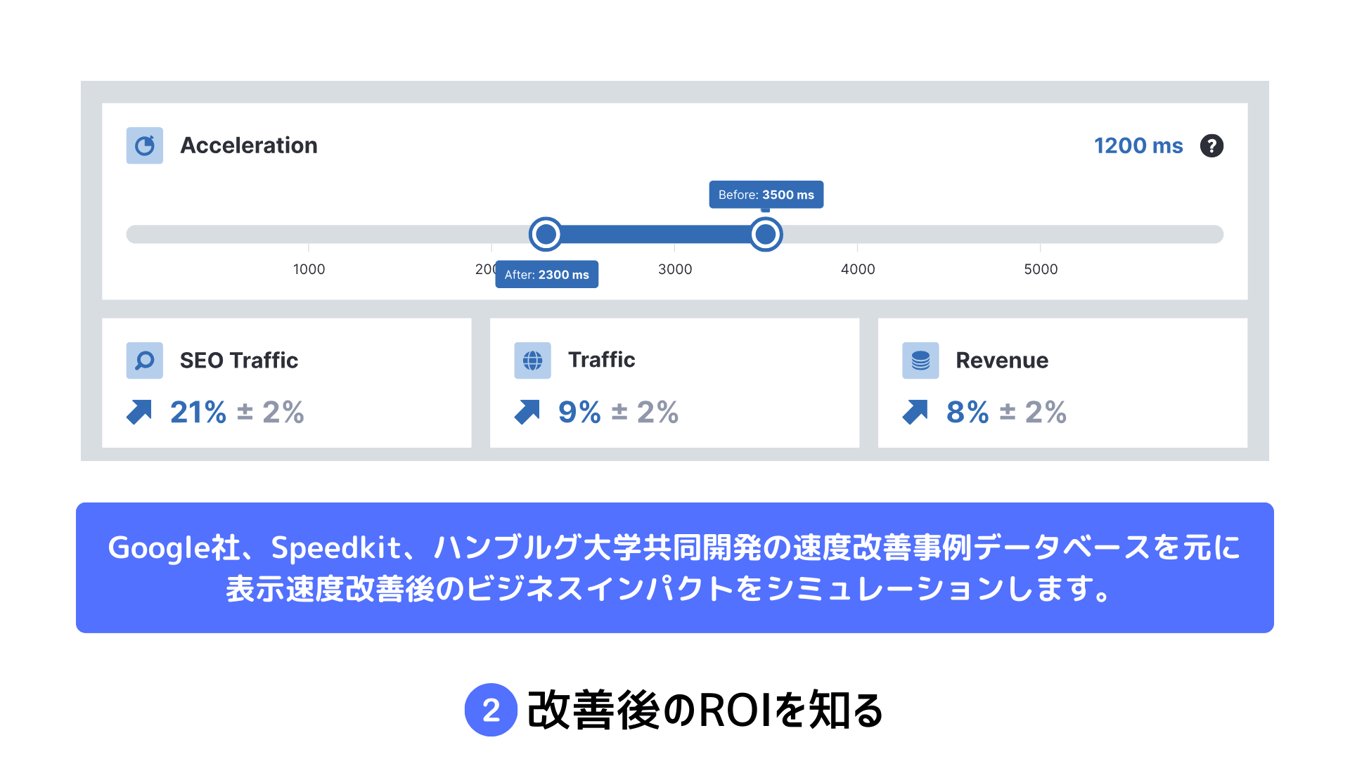Expand the Acceleration panel header
Viewport: 1350px width, 759px height.
point(249,145)
